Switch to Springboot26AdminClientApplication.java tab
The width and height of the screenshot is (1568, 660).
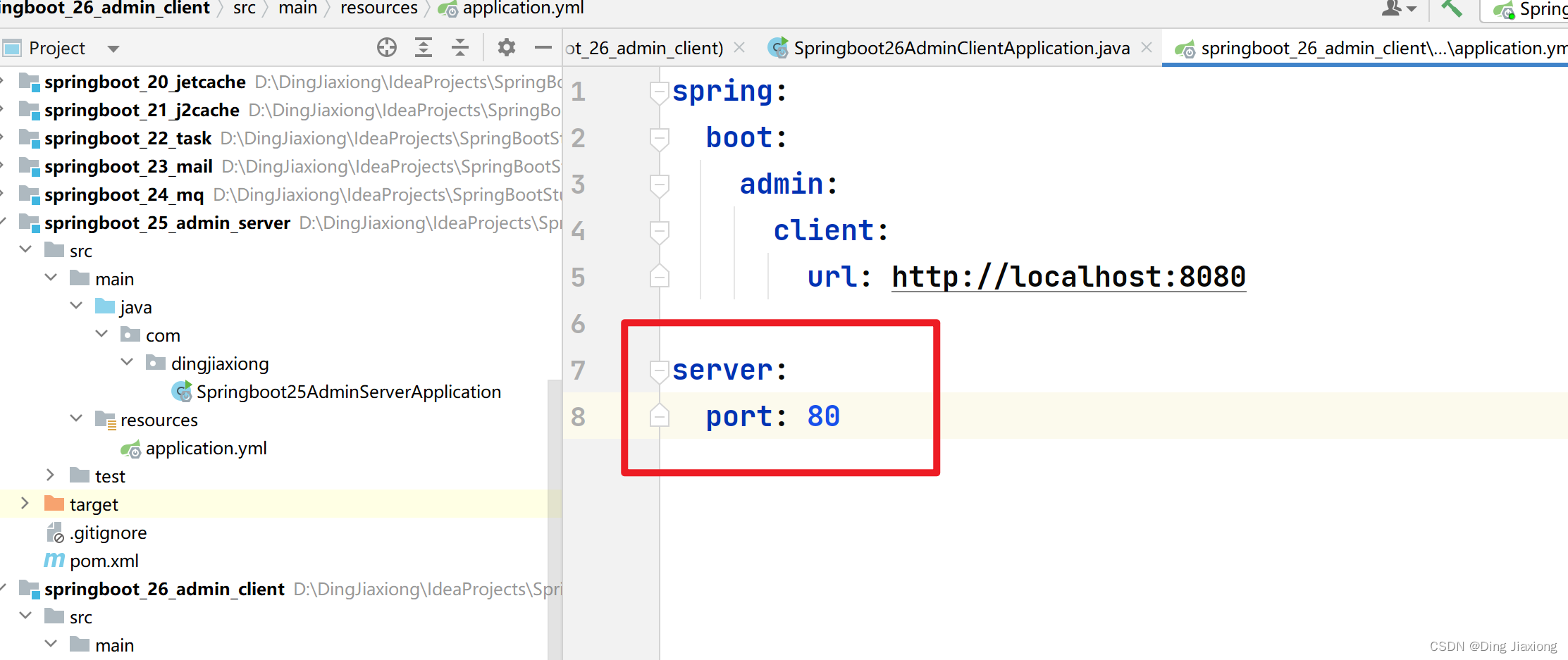tap(961, 48)
